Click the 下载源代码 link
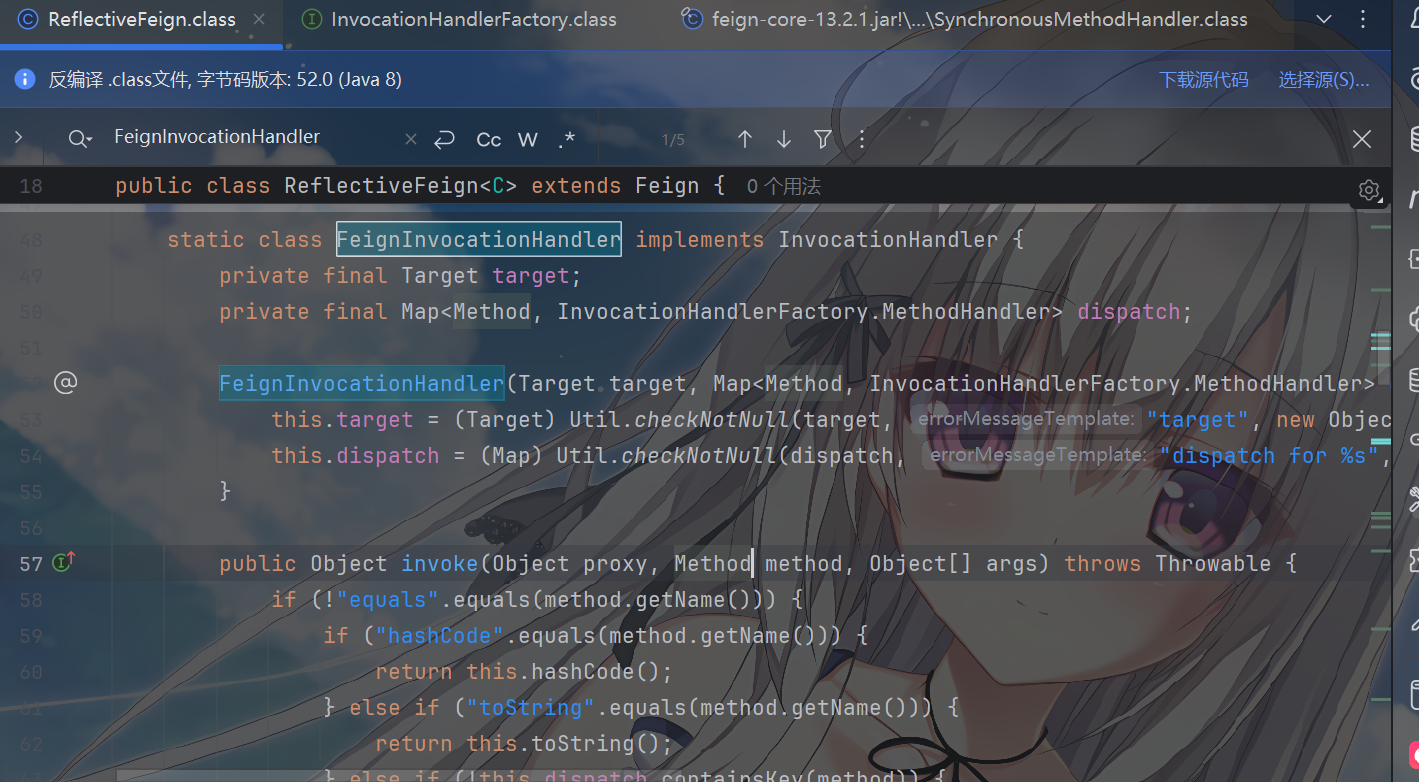The width and height of the screenshot is (1419, 782). coord(1204,80)
